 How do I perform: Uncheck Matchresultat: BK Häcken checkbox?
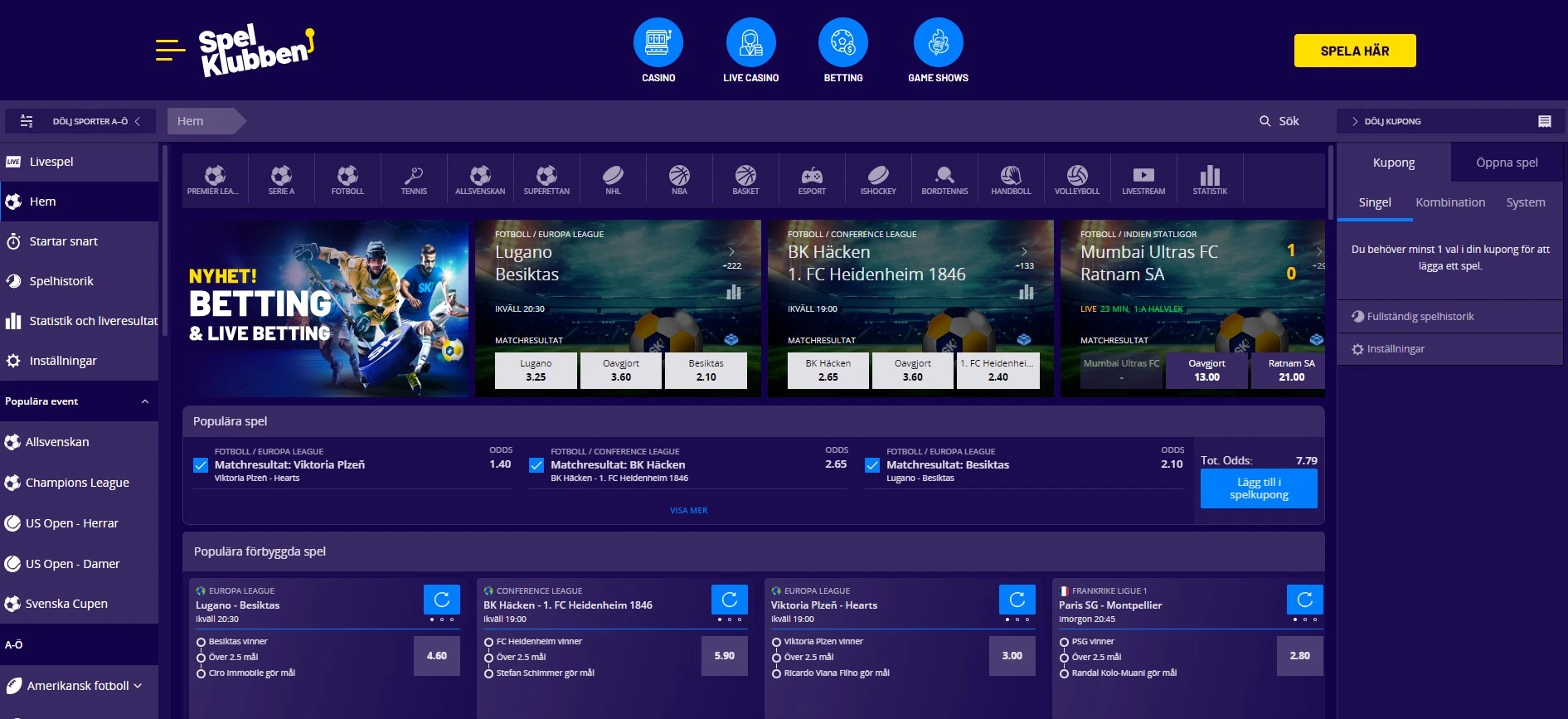pyautogui.click(x=536, y=465)
